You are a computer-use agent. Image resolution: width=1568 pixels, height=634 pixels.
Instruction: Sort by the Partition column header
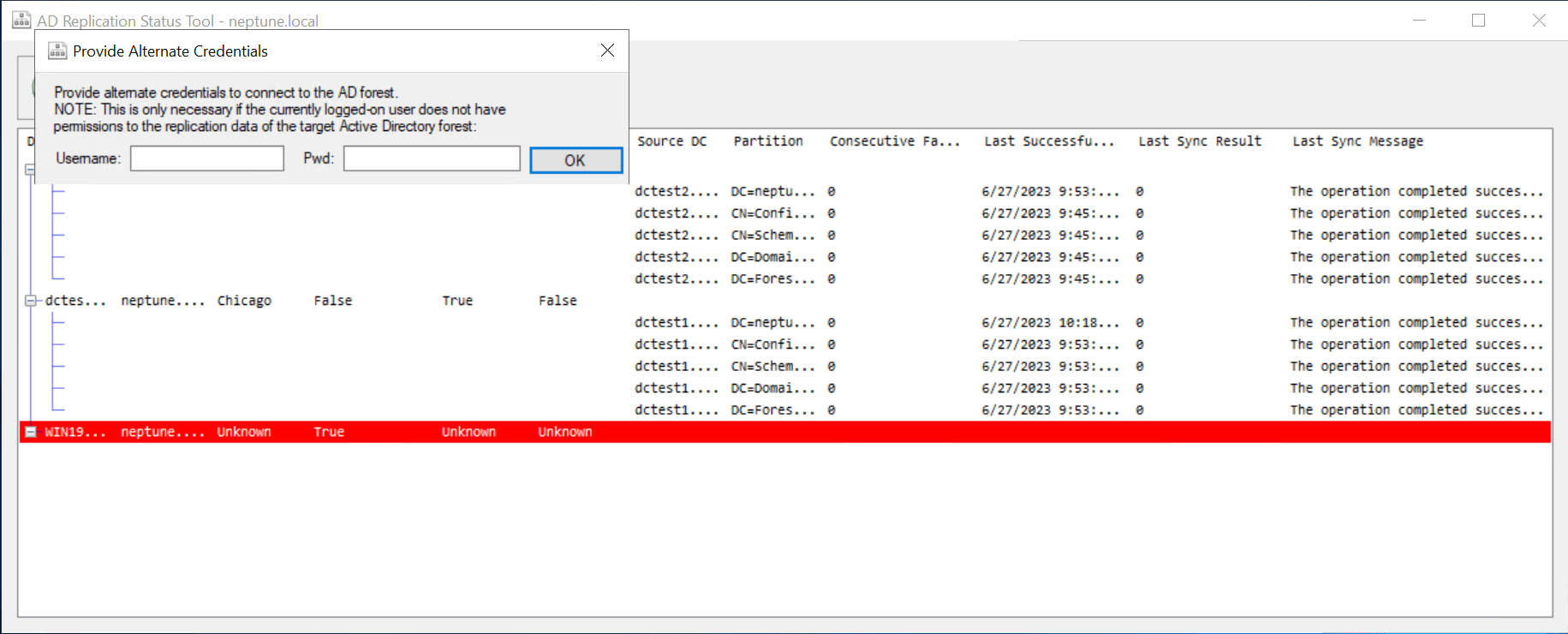pos(768,141)
